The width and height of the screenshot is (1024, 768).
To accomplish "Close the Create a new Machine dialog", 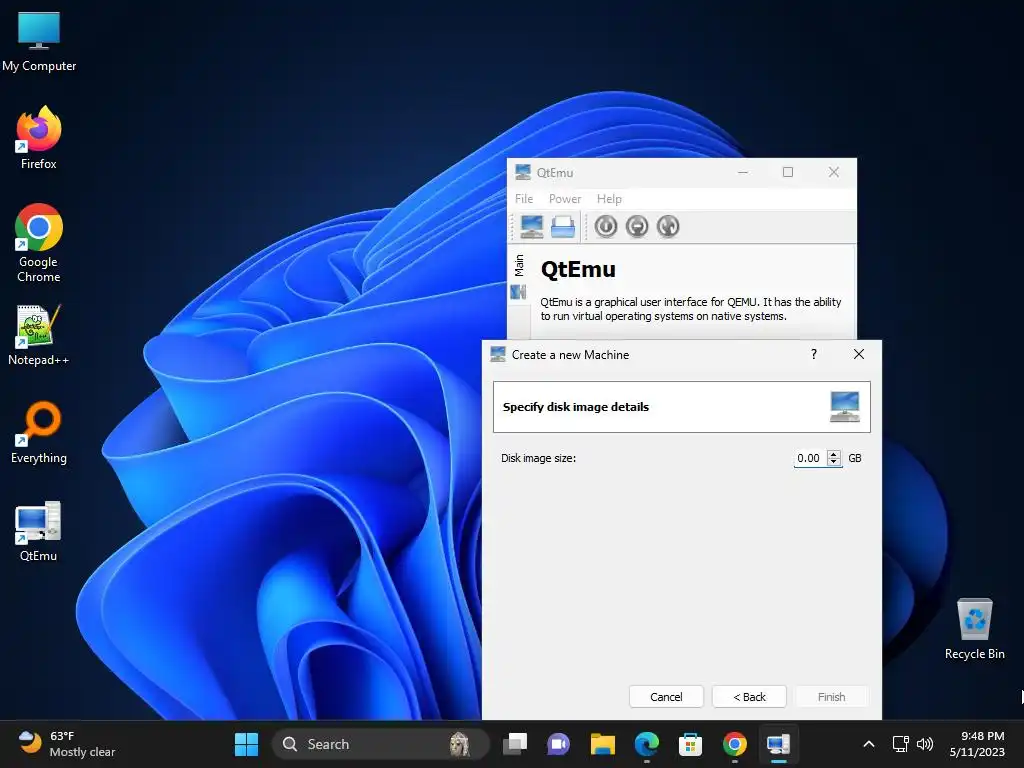I will [x=859, y=354].
